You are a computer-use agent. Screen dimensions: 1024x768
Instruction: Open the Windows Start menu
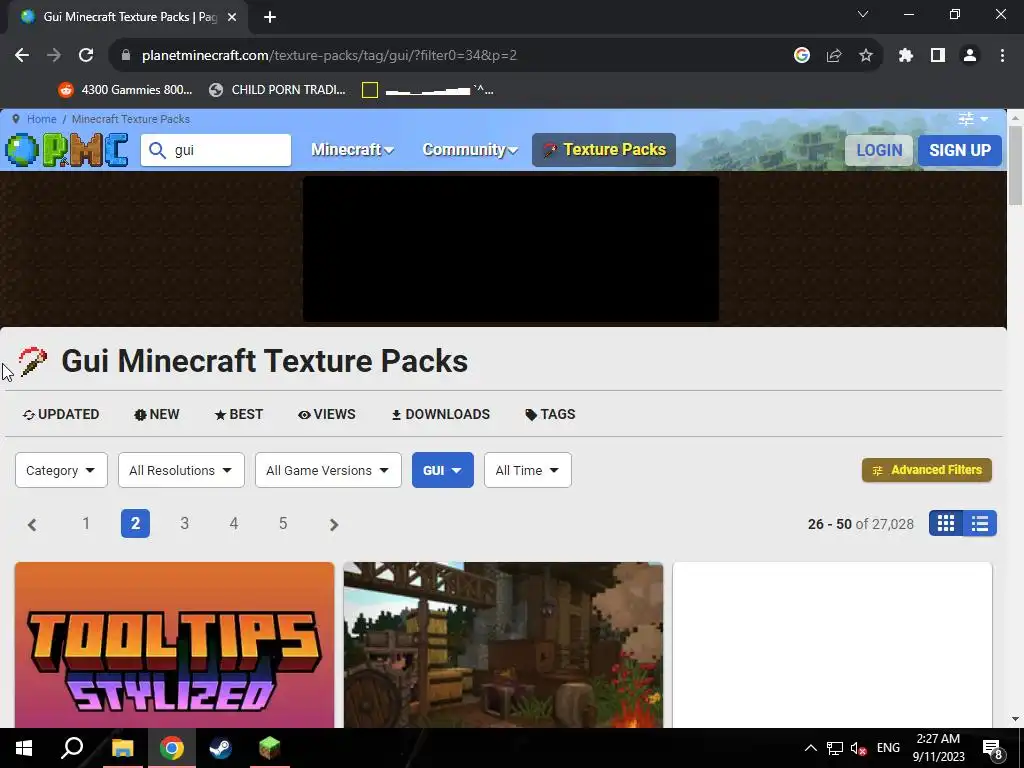point(24,748)
